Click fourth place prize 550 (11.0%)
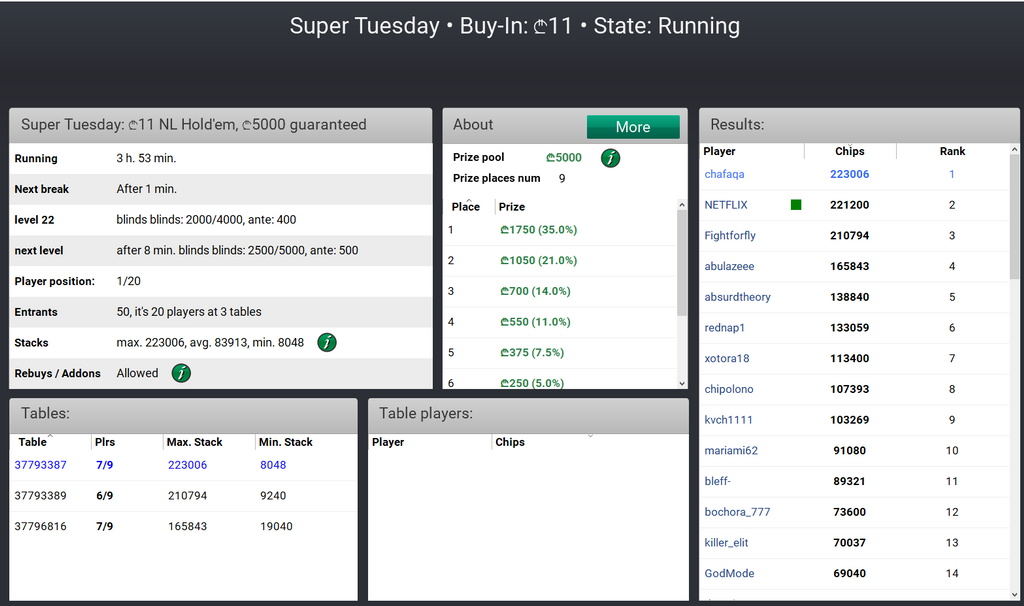Screen dimensions: 1024x606 535,321
